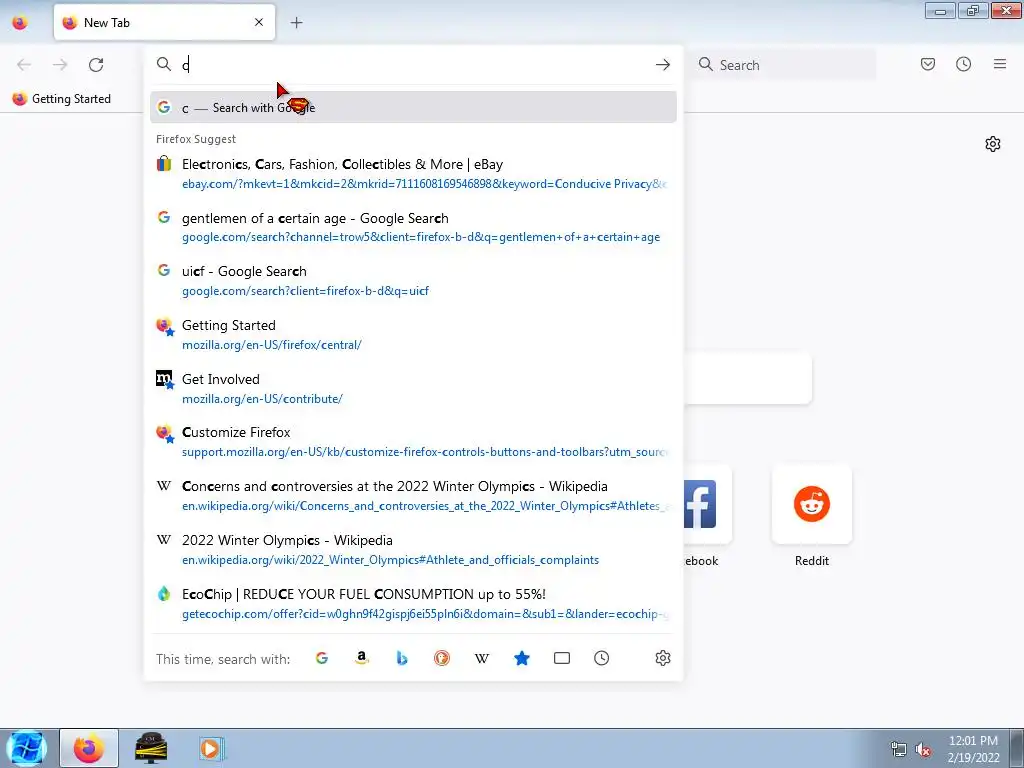Image resolution: width=1024 pixels, height=768 pixels.
Task: Open the Windows Start menu
Action: coord(26,748)
